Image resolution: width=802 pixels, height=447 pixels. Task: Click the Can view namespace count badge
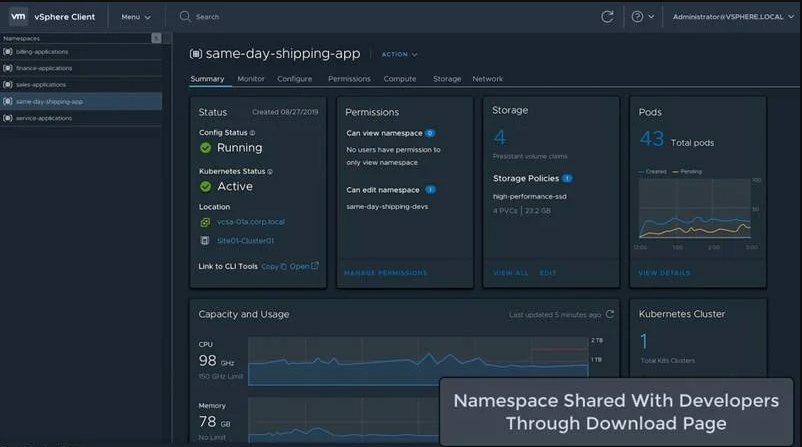(430, 133)
